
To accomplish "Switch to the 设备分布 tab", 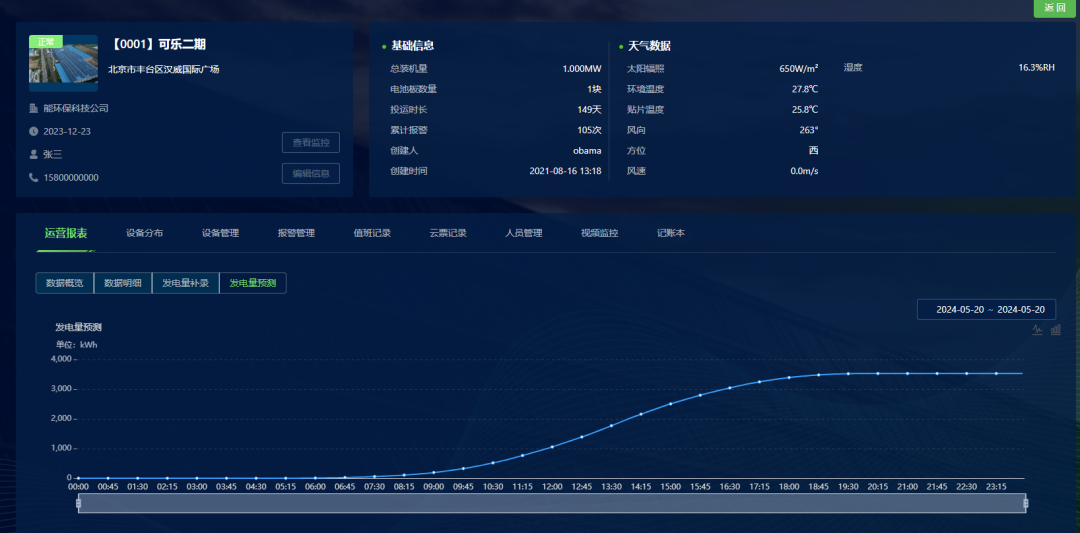I will (145, 233).
